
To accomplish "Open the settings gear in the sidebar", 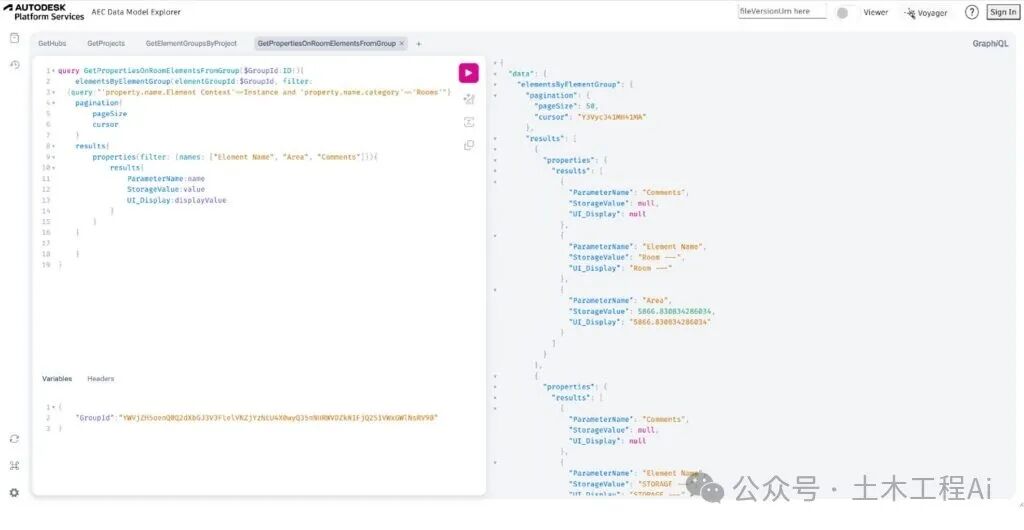I will [14, 493].
